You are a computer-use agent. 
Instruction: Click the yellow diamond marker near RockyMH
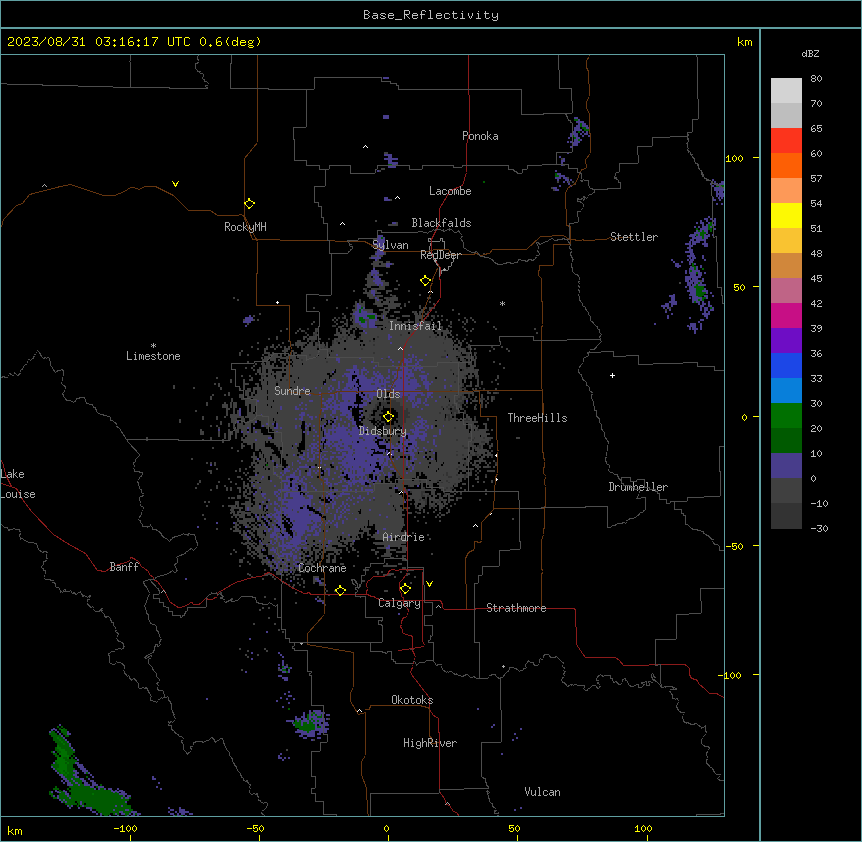[x=249, y=203]
